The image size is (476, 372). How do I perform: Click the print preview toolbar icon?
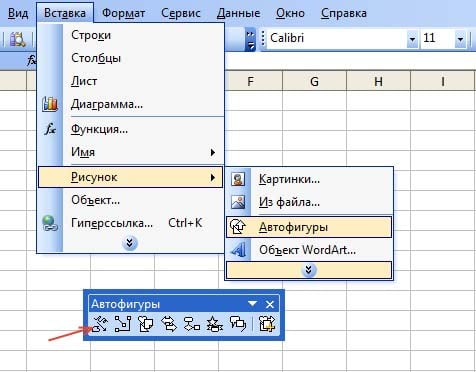[17, 39]
